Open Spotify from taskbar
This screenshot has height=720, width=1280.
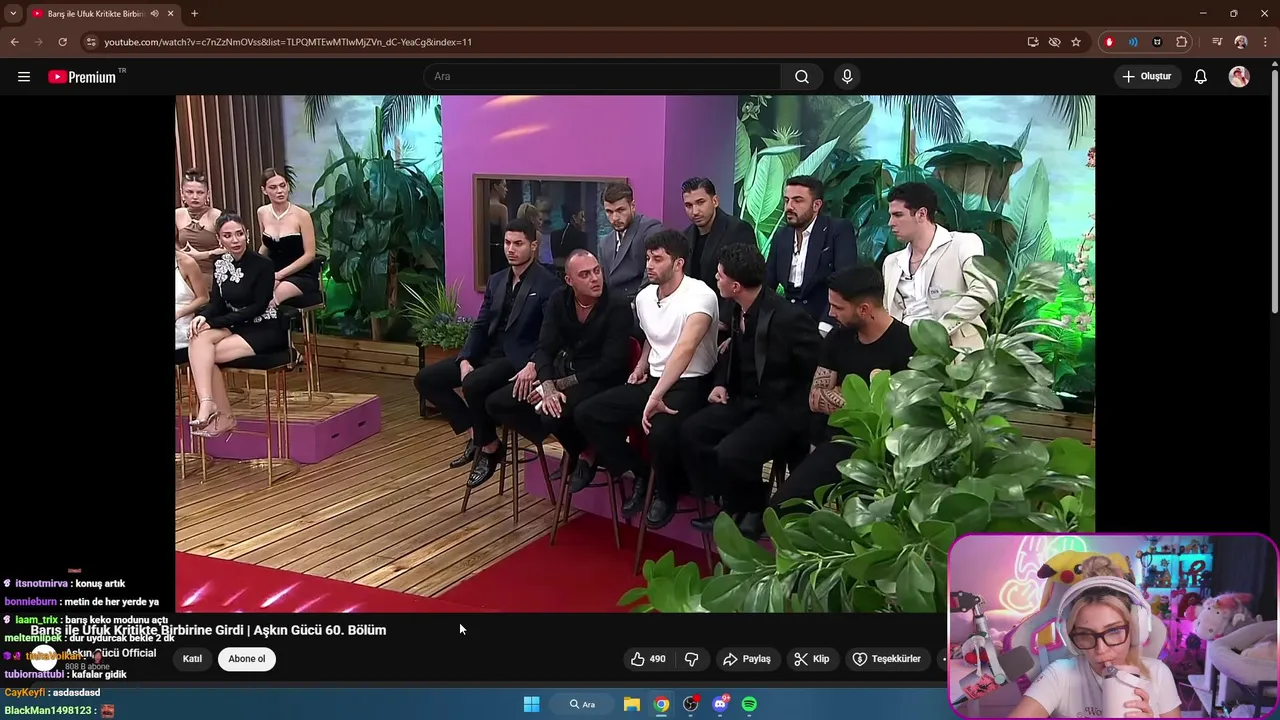pos(749,704)
